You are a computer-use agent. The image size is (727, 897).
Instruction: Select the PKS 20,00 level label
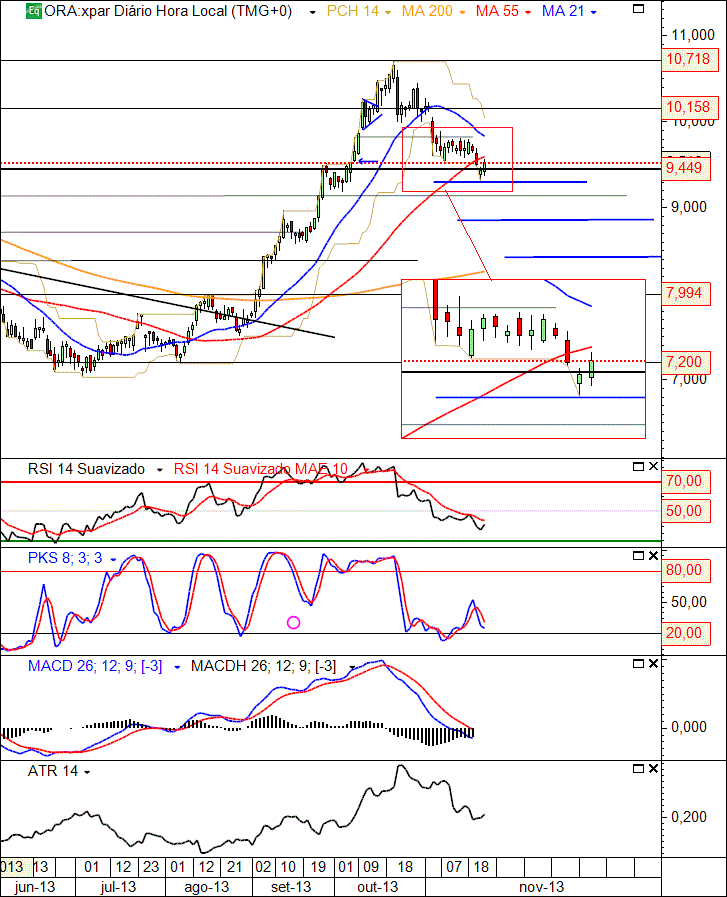[686, 633]
